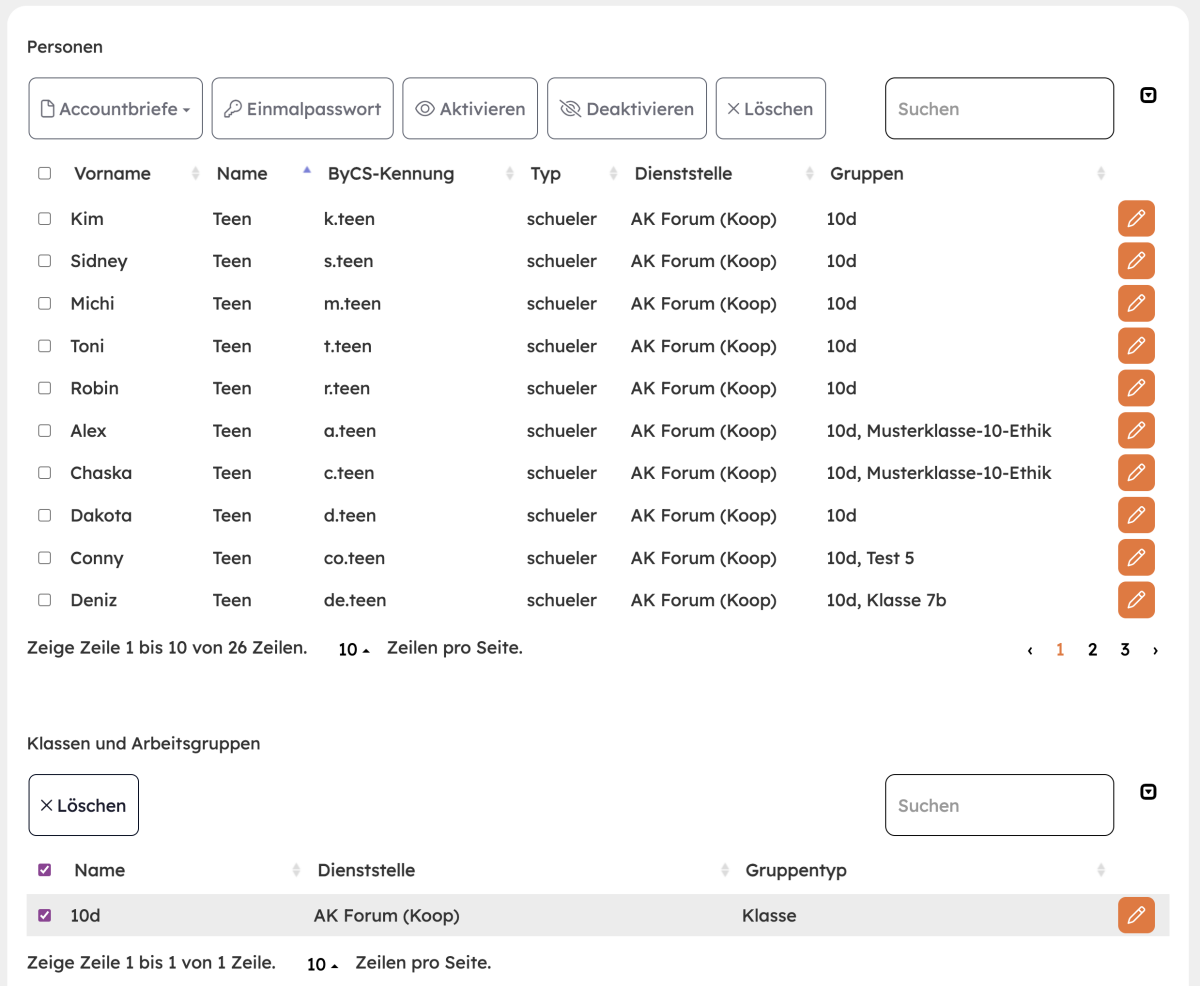Open the Accountbriefe dropdown
The height and width of the screenshot is (986, 1200).
click(x=115, y=109)
